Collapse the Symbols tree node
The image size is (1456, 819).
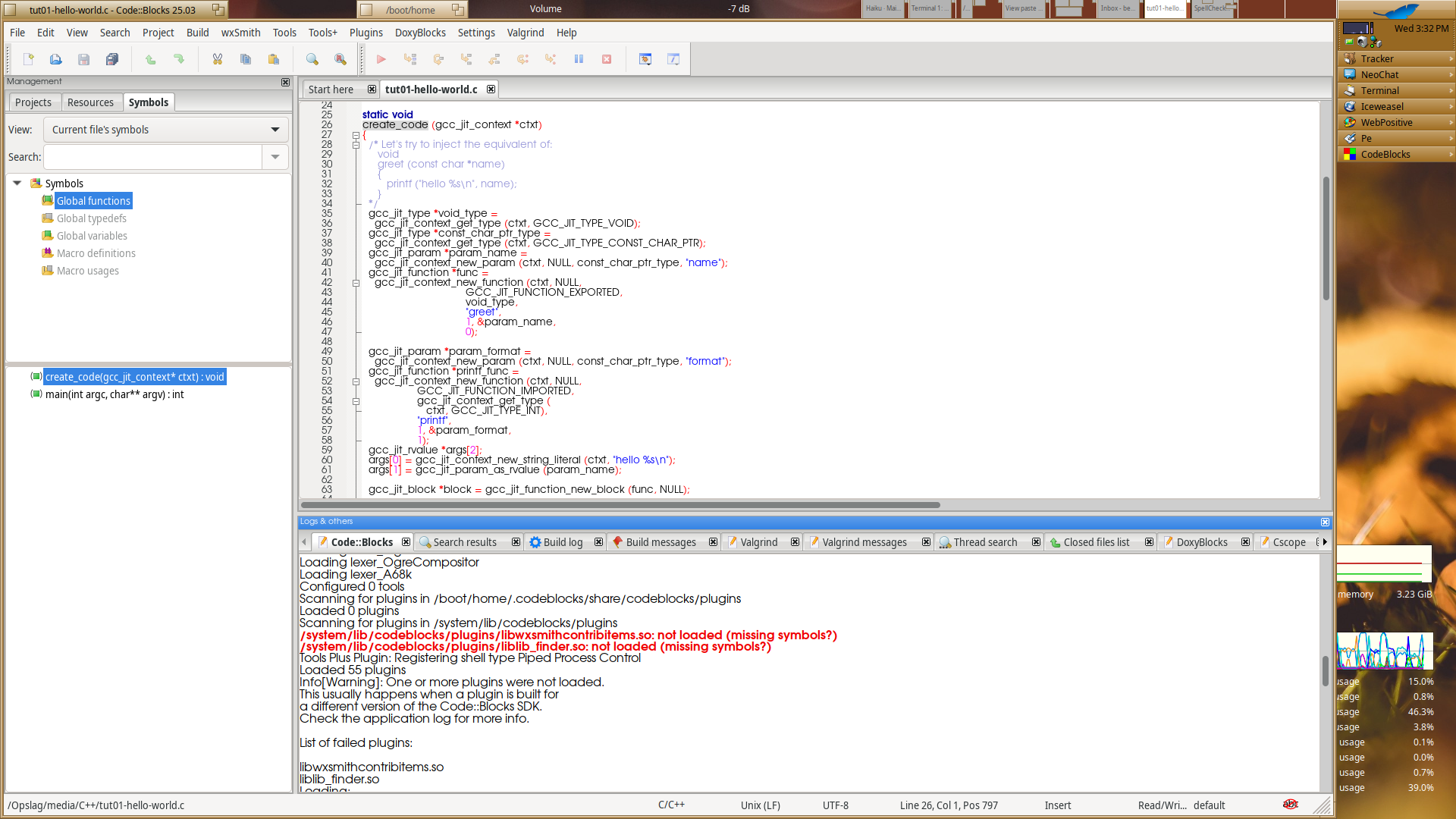click(17, 184)
